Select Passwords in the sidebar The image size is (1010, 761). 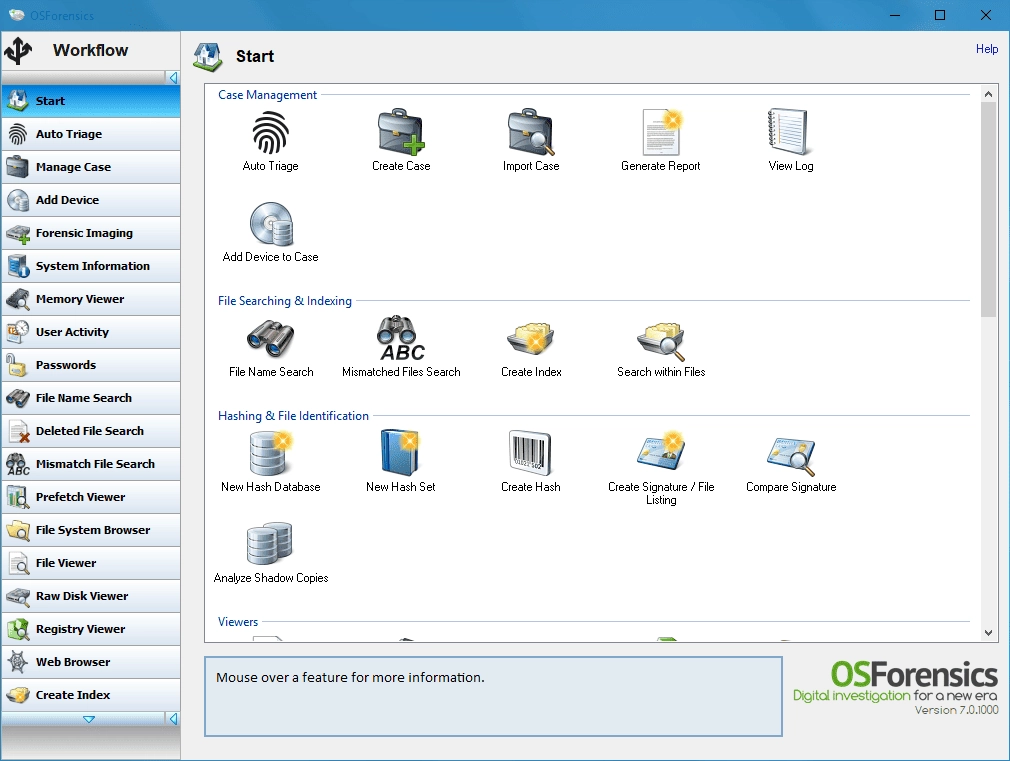[91, 365]
